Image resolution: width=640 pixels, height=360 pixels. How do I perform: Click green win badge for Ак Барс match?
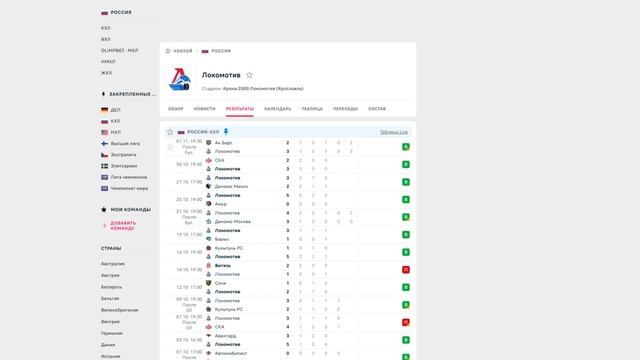click(x=406, y=147)
